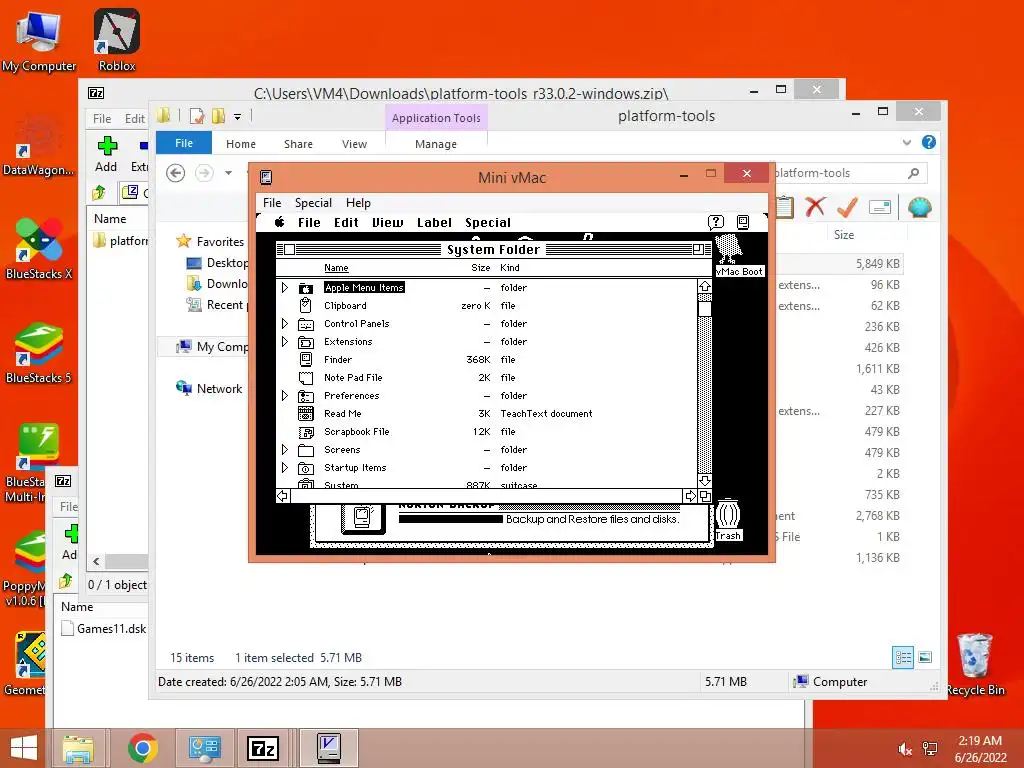The height and width of the screenshot is (768, 1024).
Task: Click System Folder horizontal scroll right arrow
Action: point(690,496)
